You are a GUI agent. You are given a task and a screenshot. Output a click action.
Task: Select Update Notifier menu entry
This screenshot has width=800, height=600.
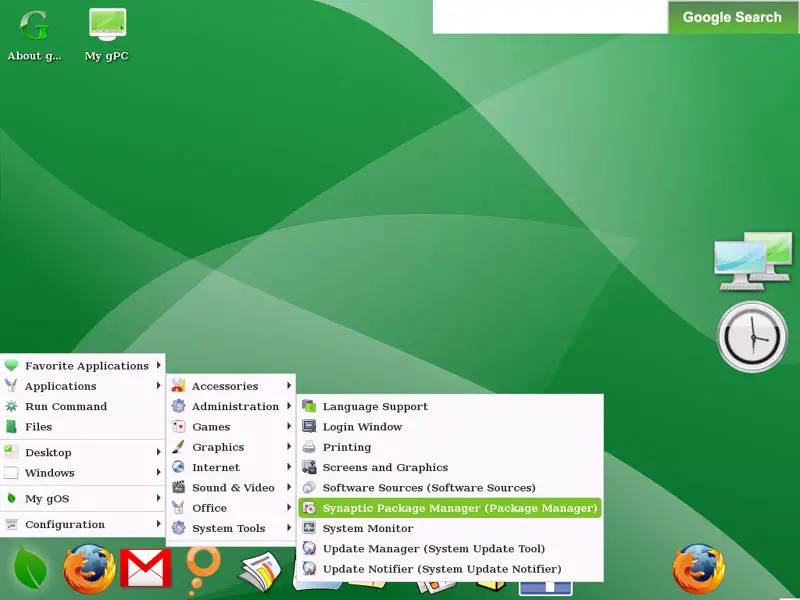[450, 569]
